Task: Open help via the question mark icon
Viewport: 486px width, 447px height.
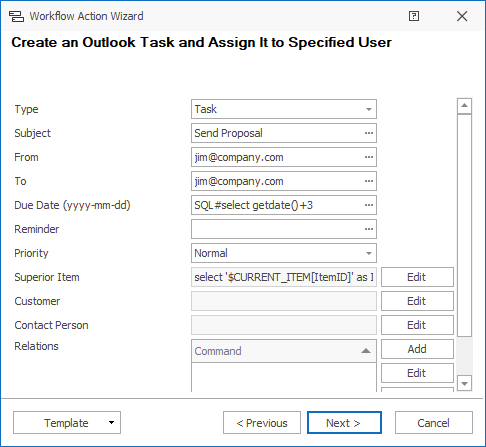Action: (x=414, y=16)
